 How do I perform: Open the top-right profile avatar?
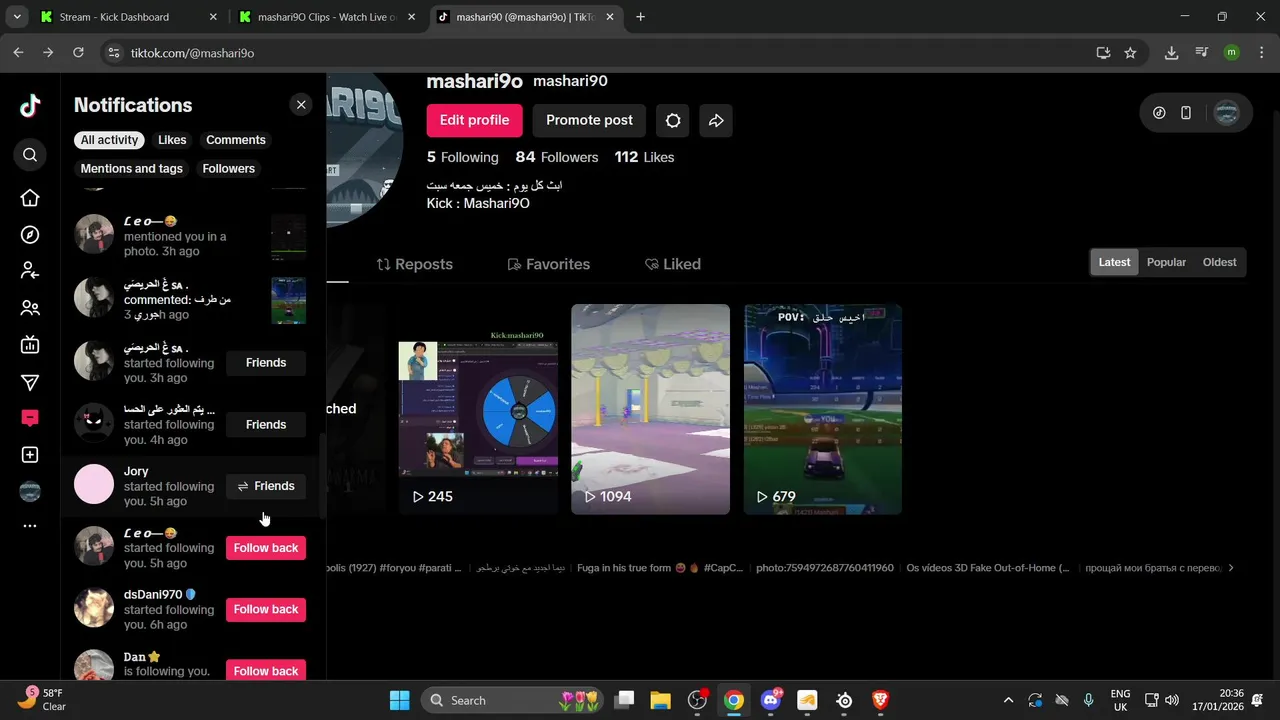(x=1226, y=113)
